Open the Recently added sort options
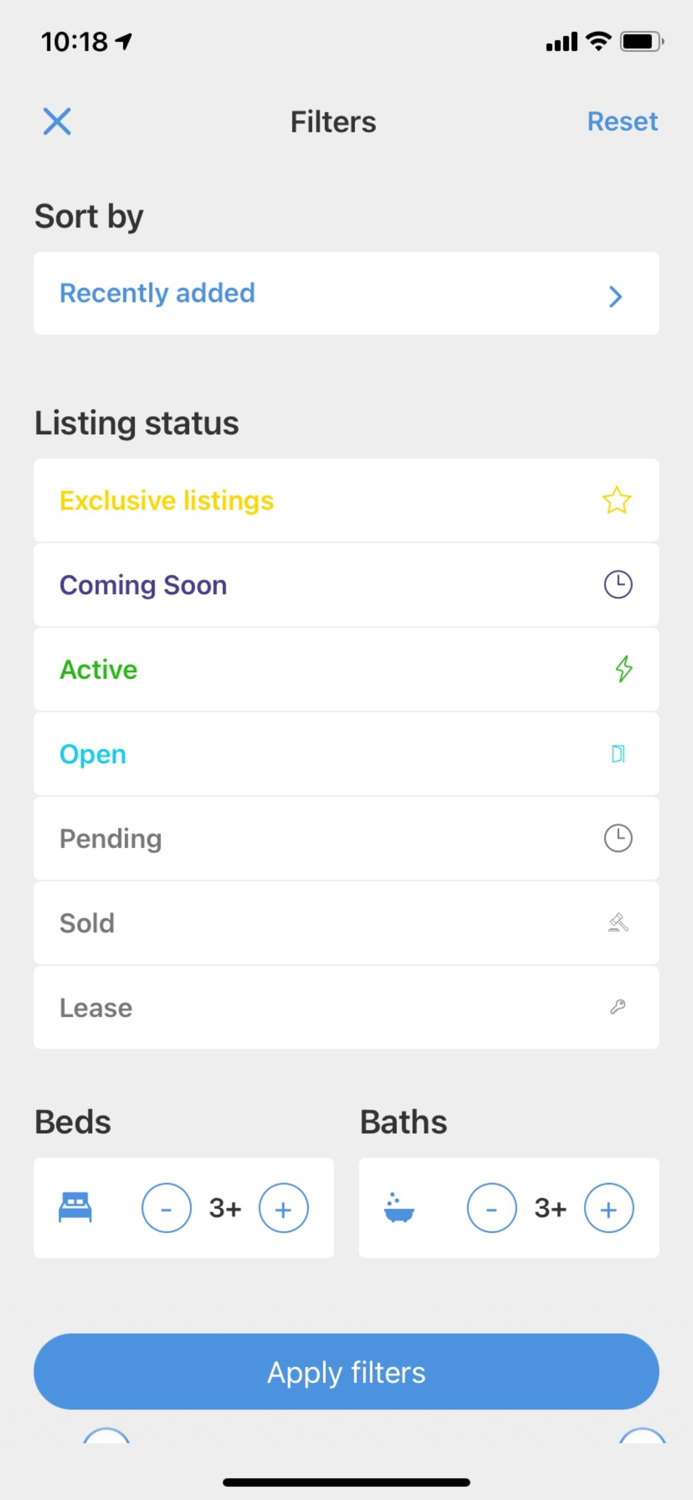The height and width of the screenshot is (1500, 693). pyautogui.click(x=157, y=293)
